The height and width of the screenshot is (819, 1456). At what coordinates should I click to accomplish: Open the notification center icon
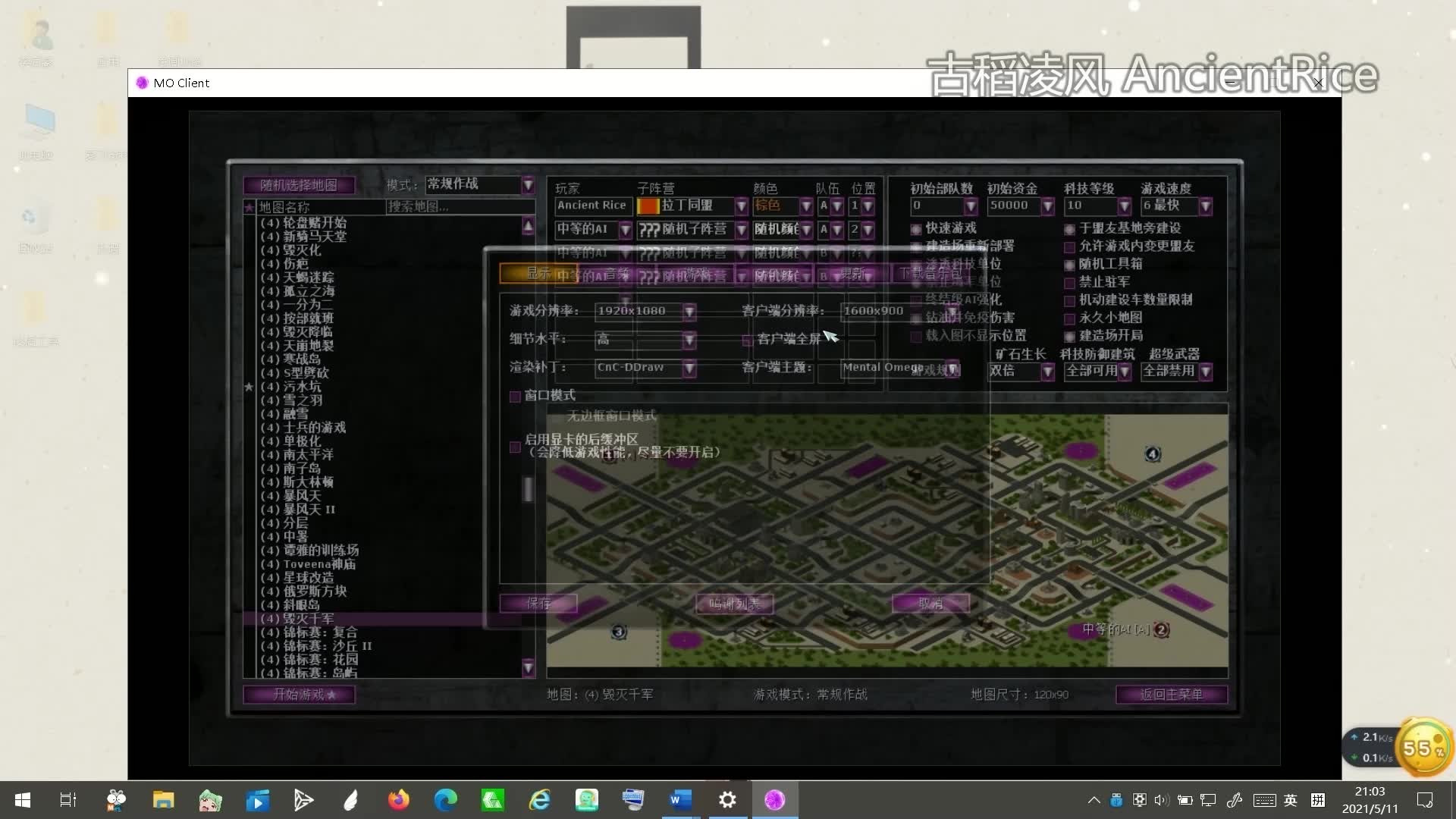pos(1425,800)
